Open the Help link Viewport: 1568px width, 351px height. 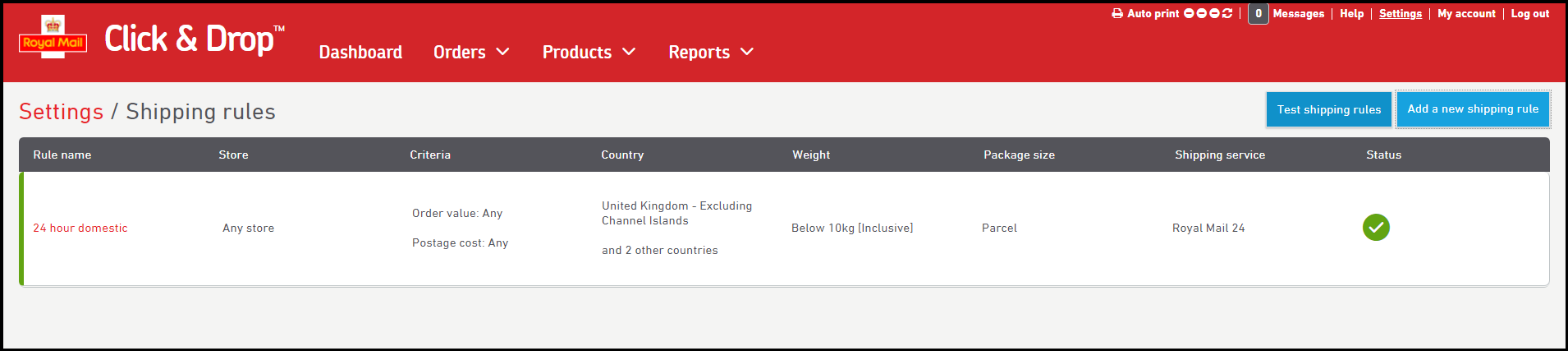(1351, 14)
